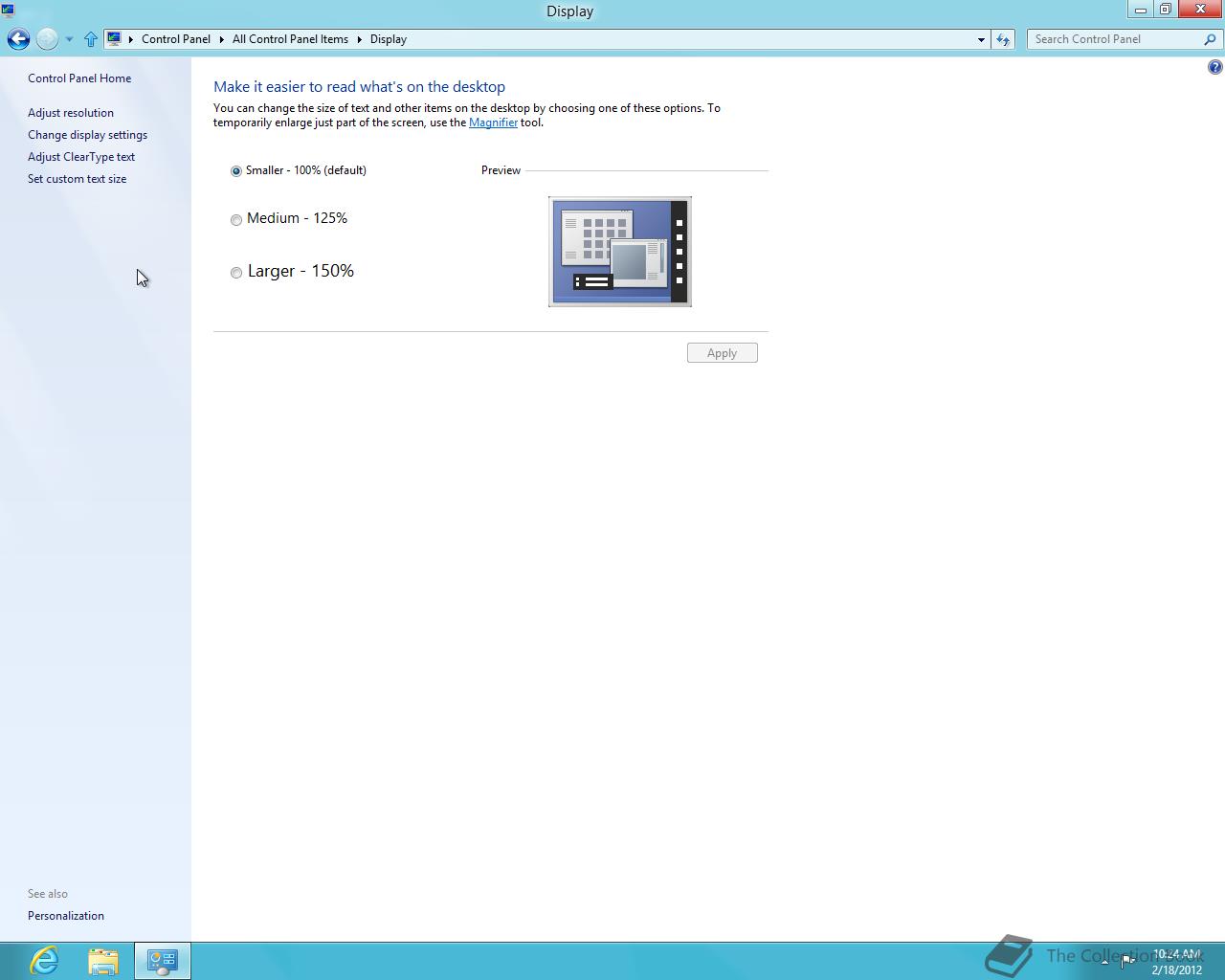Go up one level with Up arrow
The image size is (1225, 980).
[x=91, y=39]
